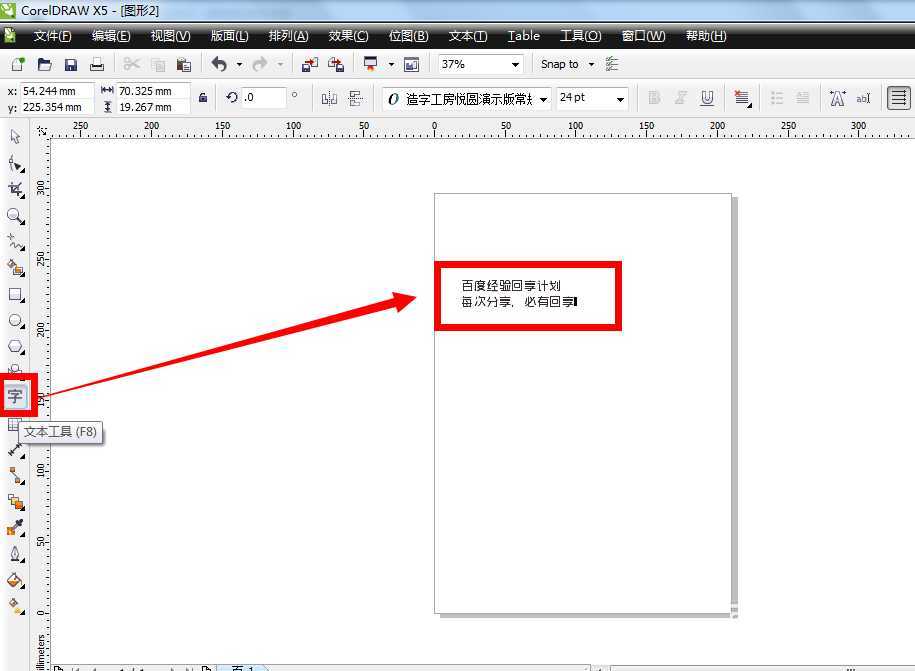Toggle bold text formatting

pyautogui.click(x=655, y=98)
